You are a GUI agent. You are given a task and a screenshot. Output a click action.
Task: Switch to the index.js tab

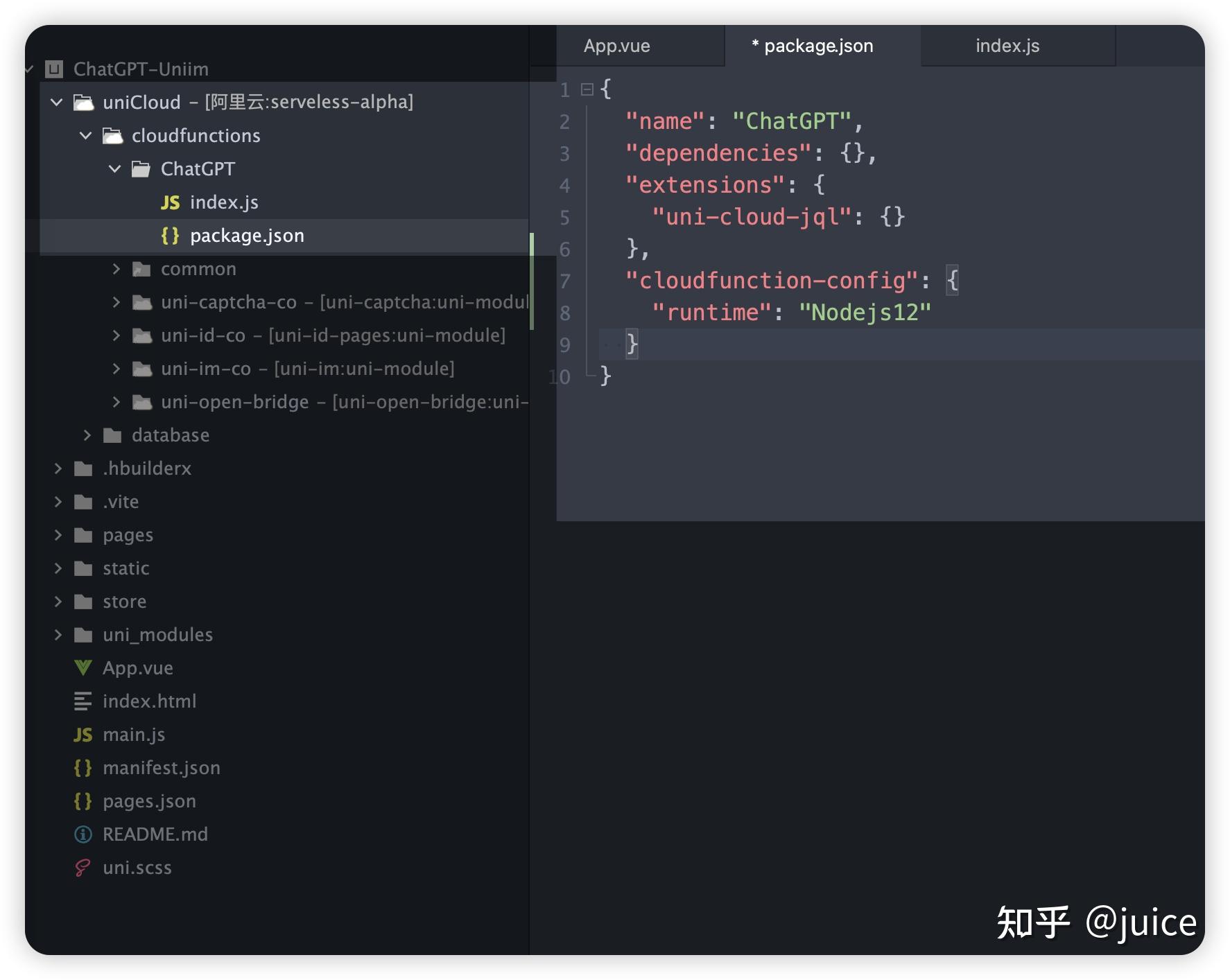[x=1006, y=46]
